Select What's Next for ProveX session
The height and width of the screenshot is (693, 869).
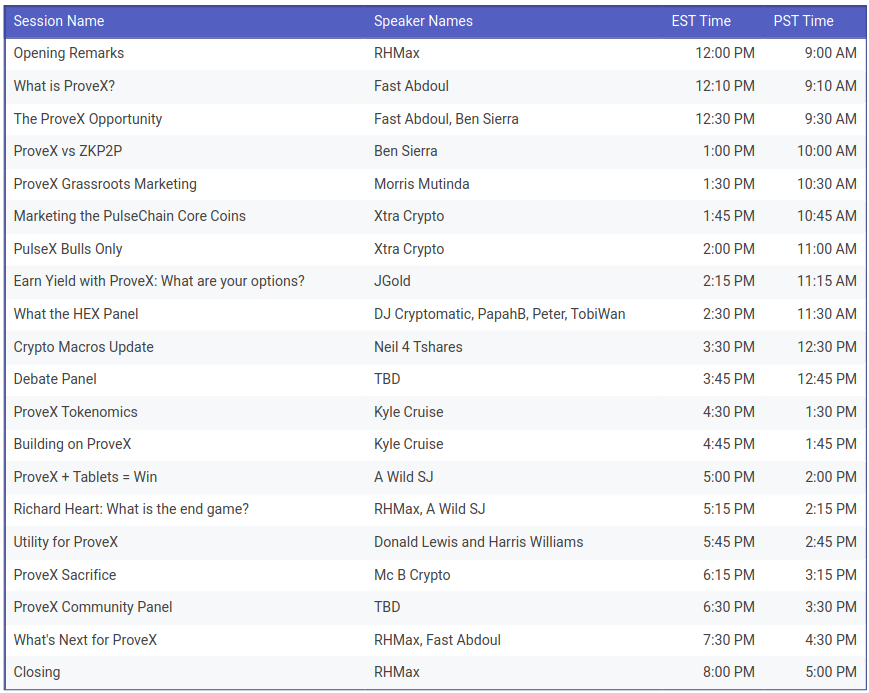click(x=85, y=640)
